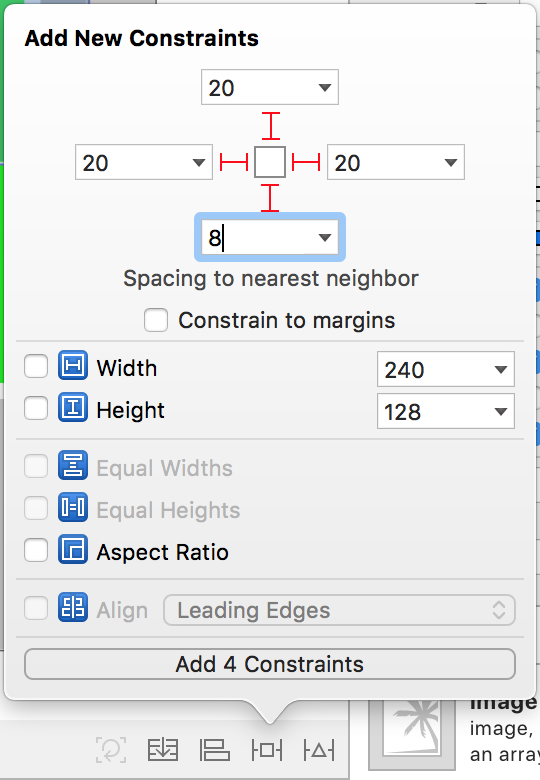Screen dimensions: 540x780
Task: Click the Embed In Stack icon
Action: [163, 750]
